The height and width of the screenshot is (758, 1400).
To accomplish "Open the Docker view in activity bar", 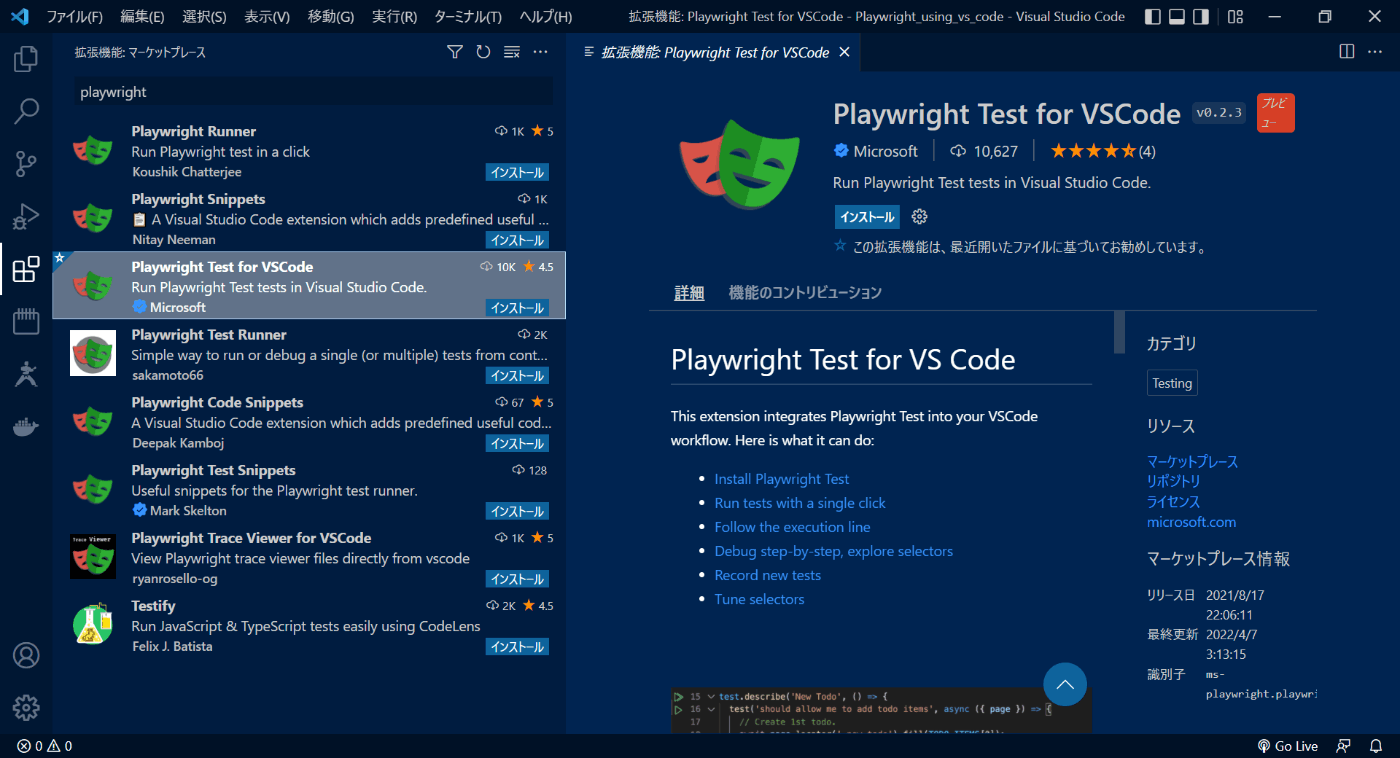I will click(x=26, y=427).
